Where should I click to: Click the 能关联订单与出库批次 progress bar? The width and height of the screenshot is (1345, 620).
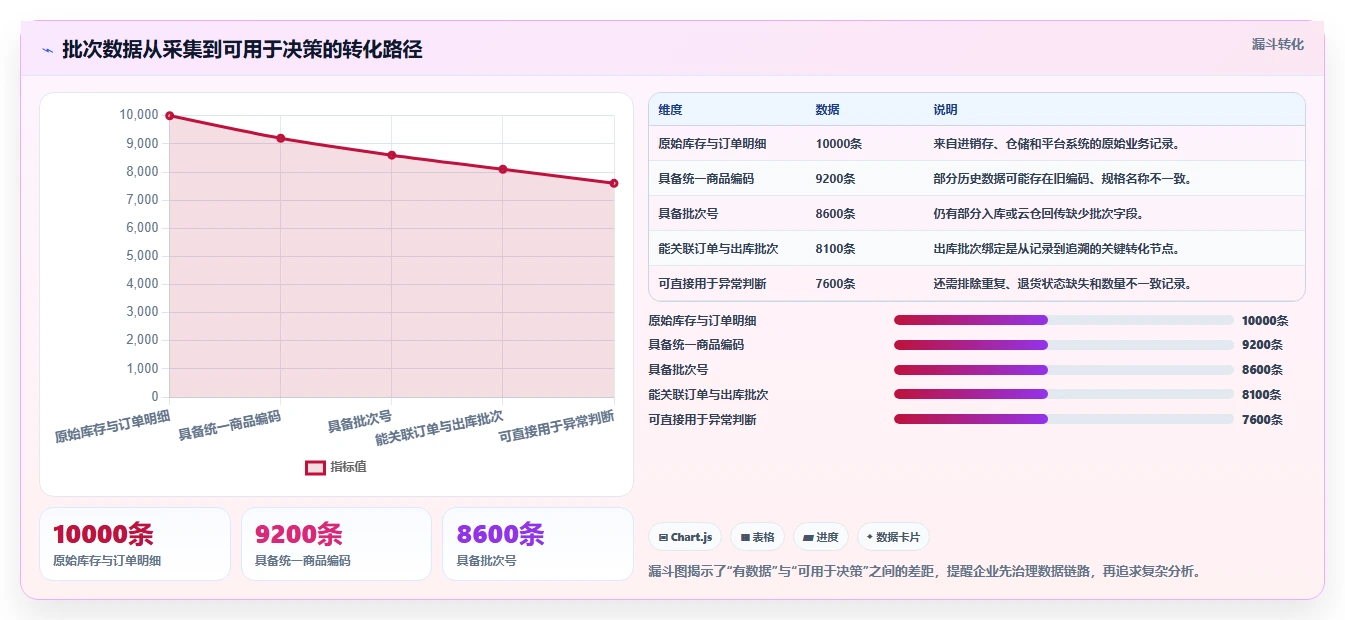[1063, 394]
